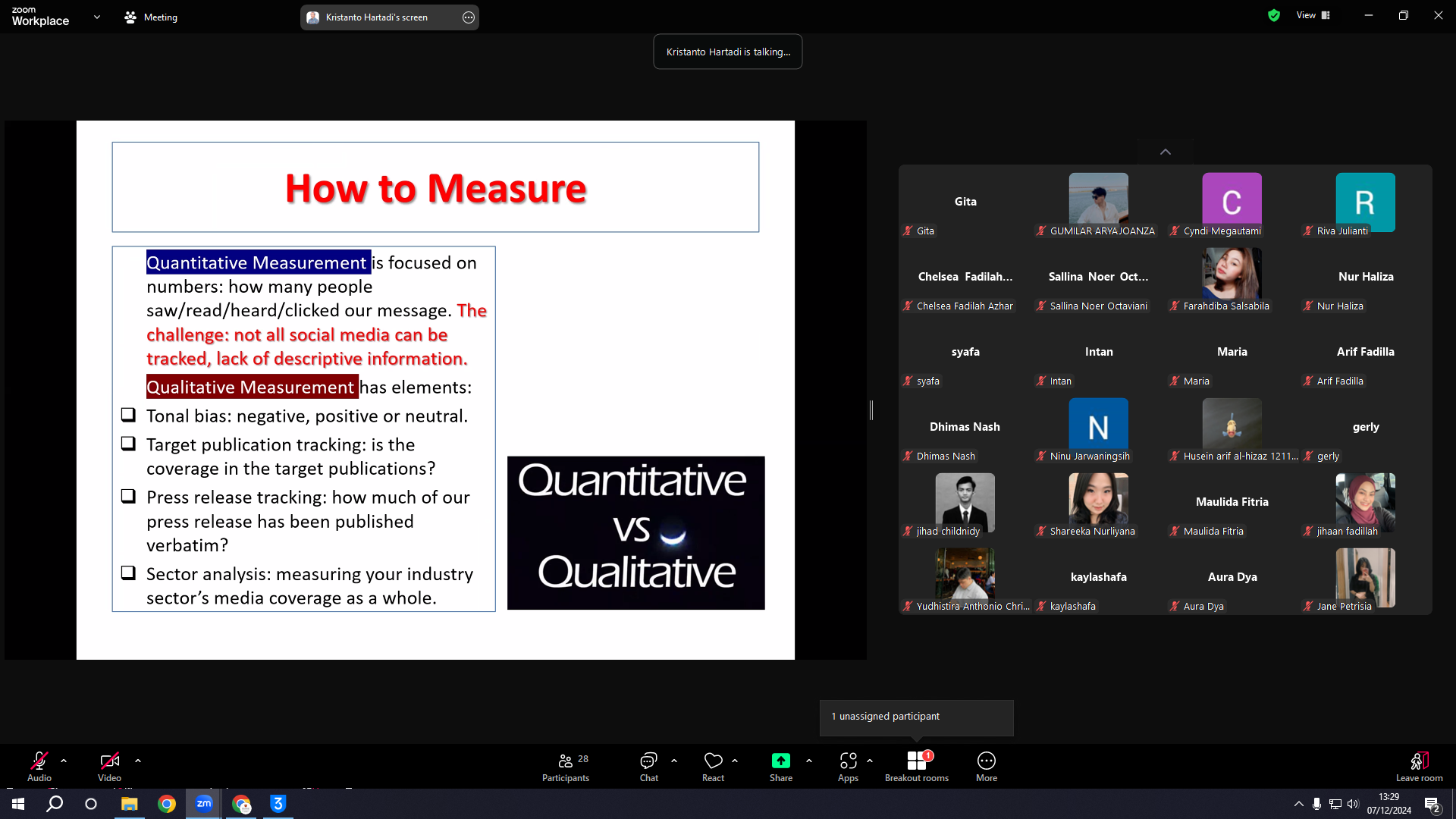
Task: Open the Participants panel
Action: pos(566,767)
